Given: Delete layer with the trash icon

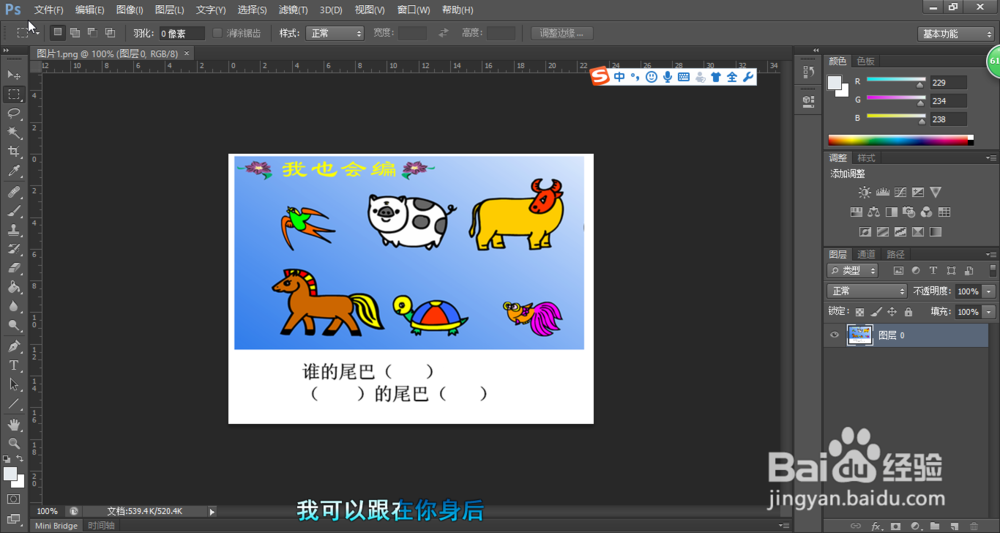Looking at the screenshot, I should pos(973,526).
